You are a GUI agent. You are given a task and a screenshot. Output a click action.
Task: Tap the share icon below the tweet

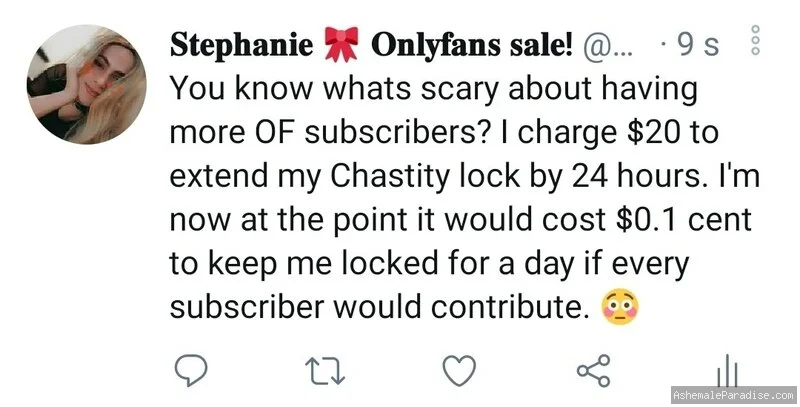click(593, 370)
